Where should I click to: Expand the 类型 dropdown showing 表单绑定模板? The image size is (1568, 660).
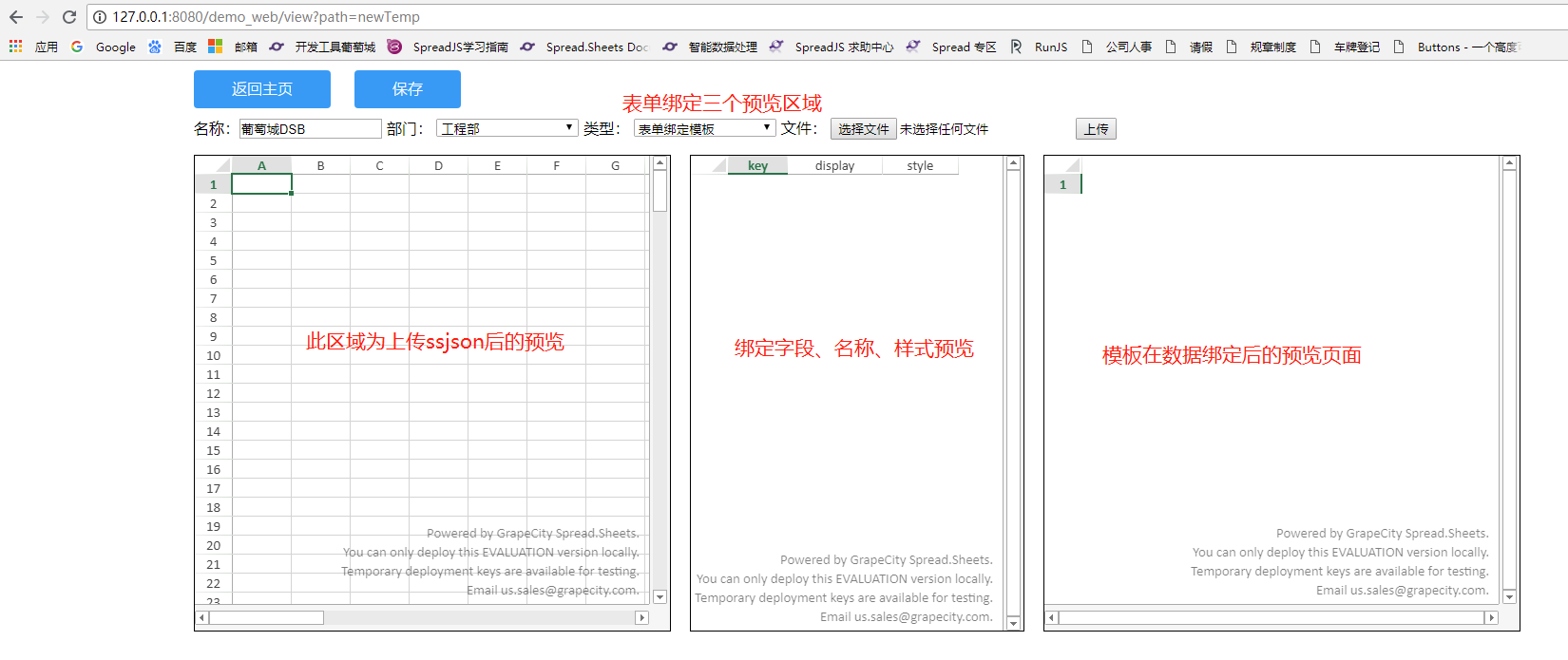pos(704,128)
